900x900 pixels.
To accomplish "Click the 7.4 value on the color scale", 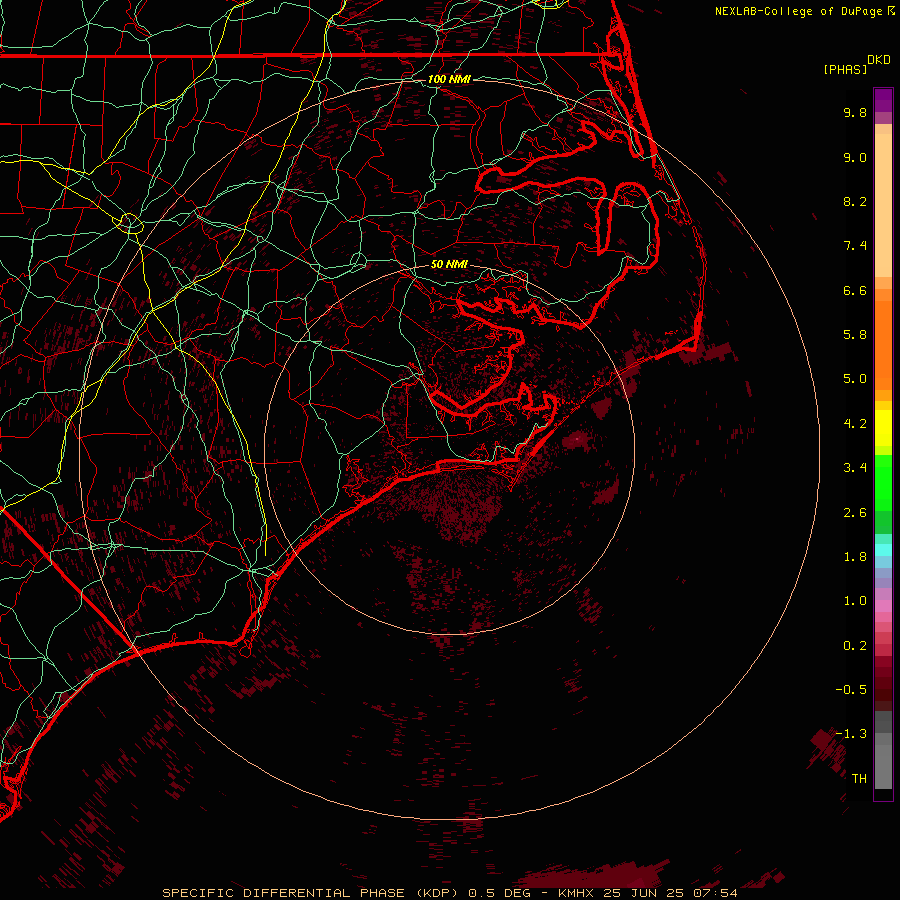I will 855,246.
